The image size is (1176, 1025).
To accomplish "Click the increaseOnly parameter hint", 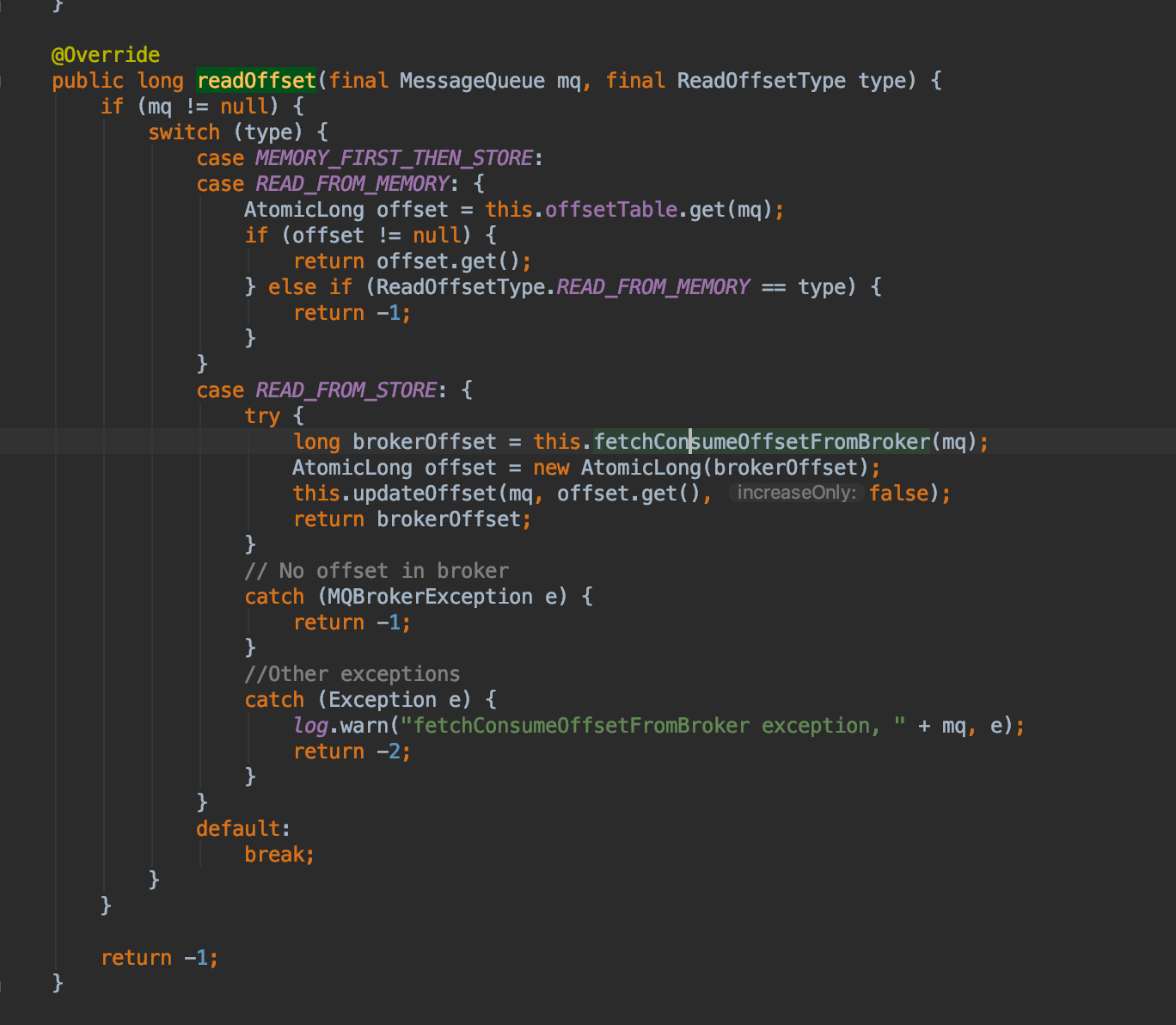I will 796,493.
